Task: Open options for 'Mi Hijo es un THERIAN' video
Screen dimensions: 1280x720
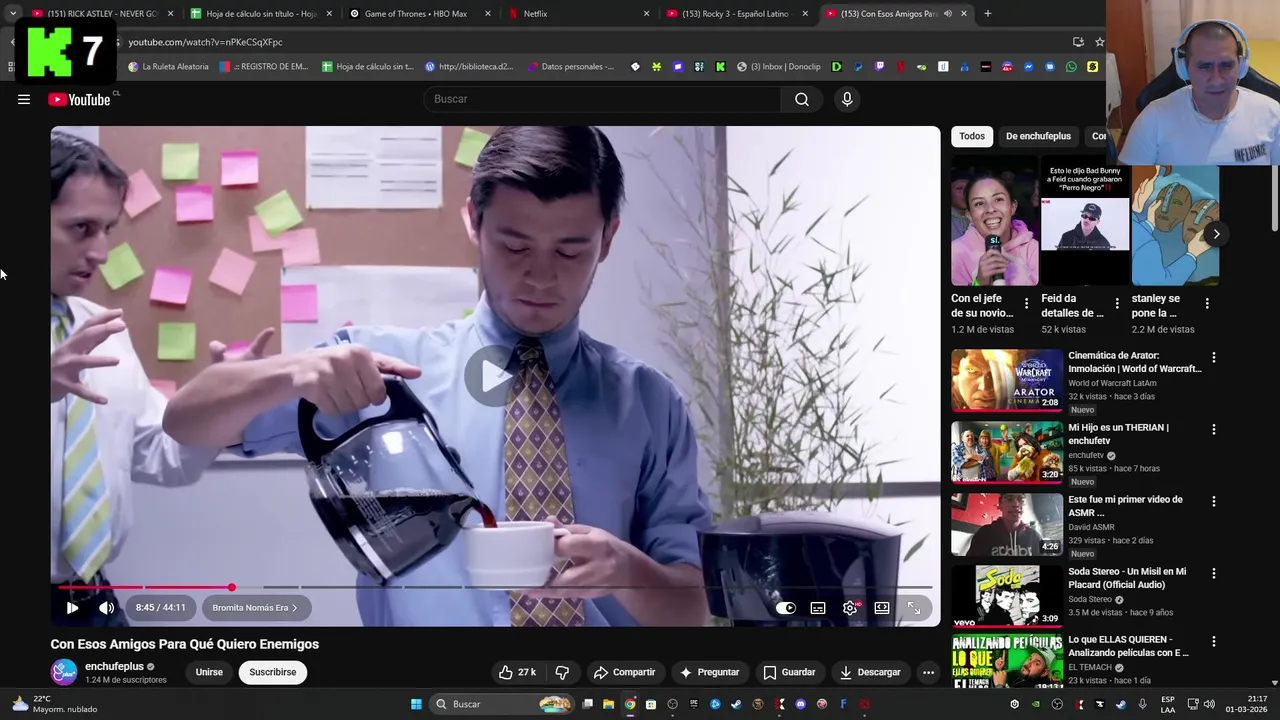Action: [1214, 429]
